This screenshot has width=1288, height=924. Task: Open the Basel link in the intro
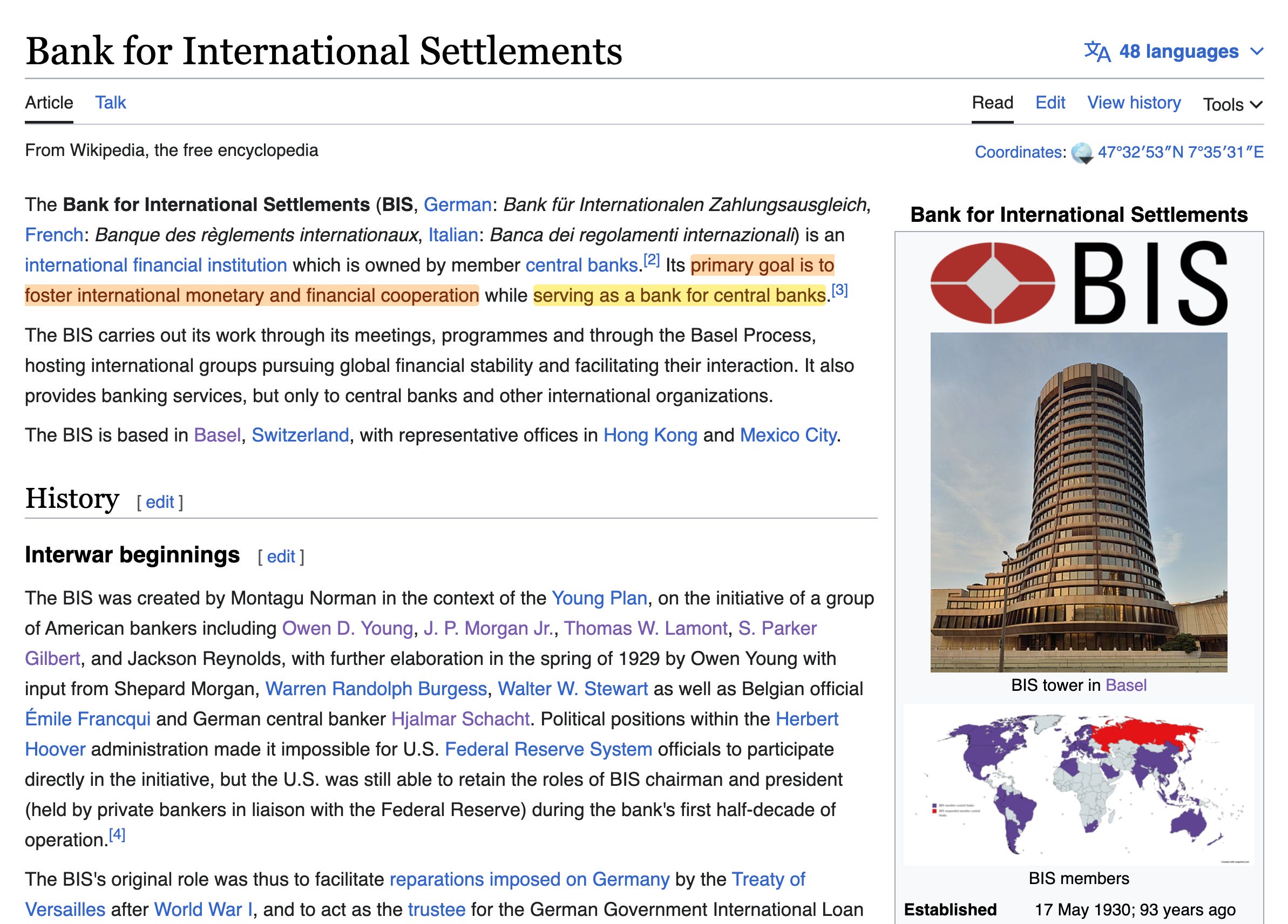click(x=217, y=435)
